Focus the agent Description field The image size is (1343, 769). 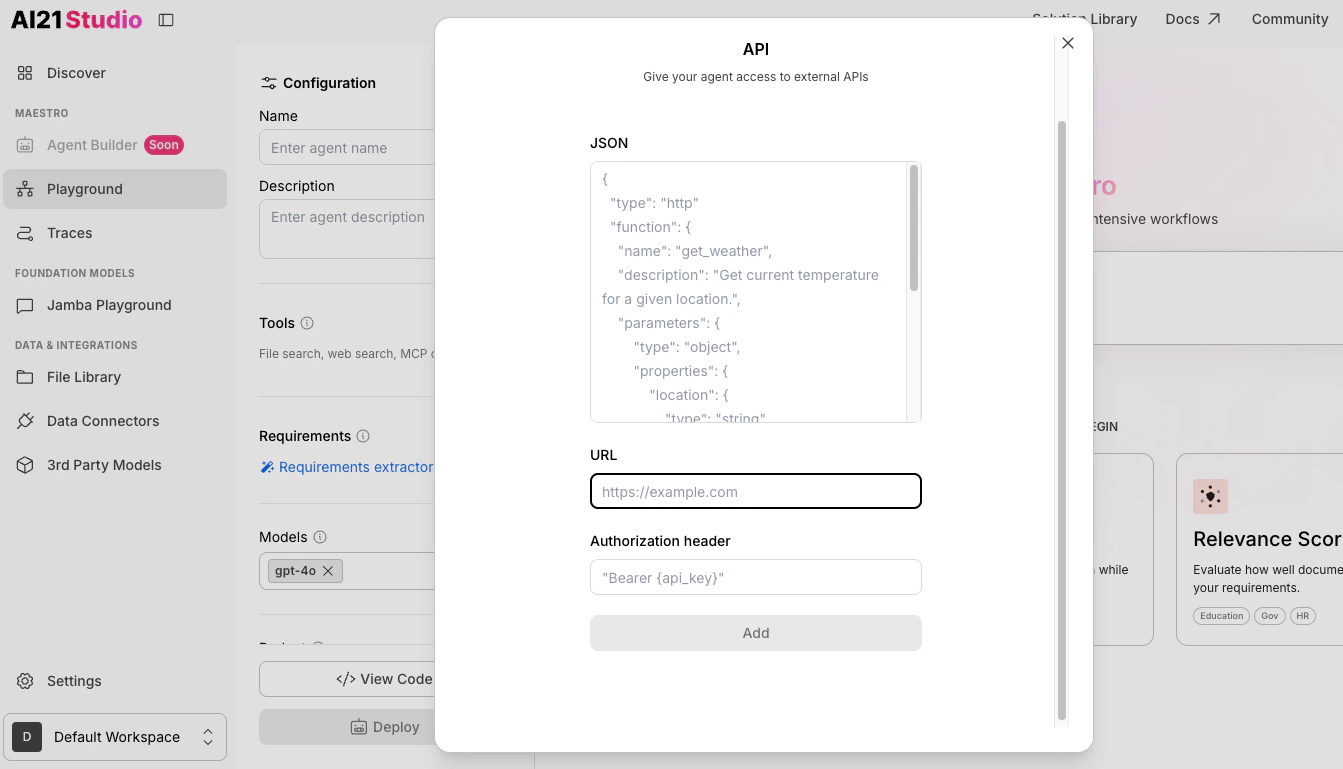[x=347, y=229]
